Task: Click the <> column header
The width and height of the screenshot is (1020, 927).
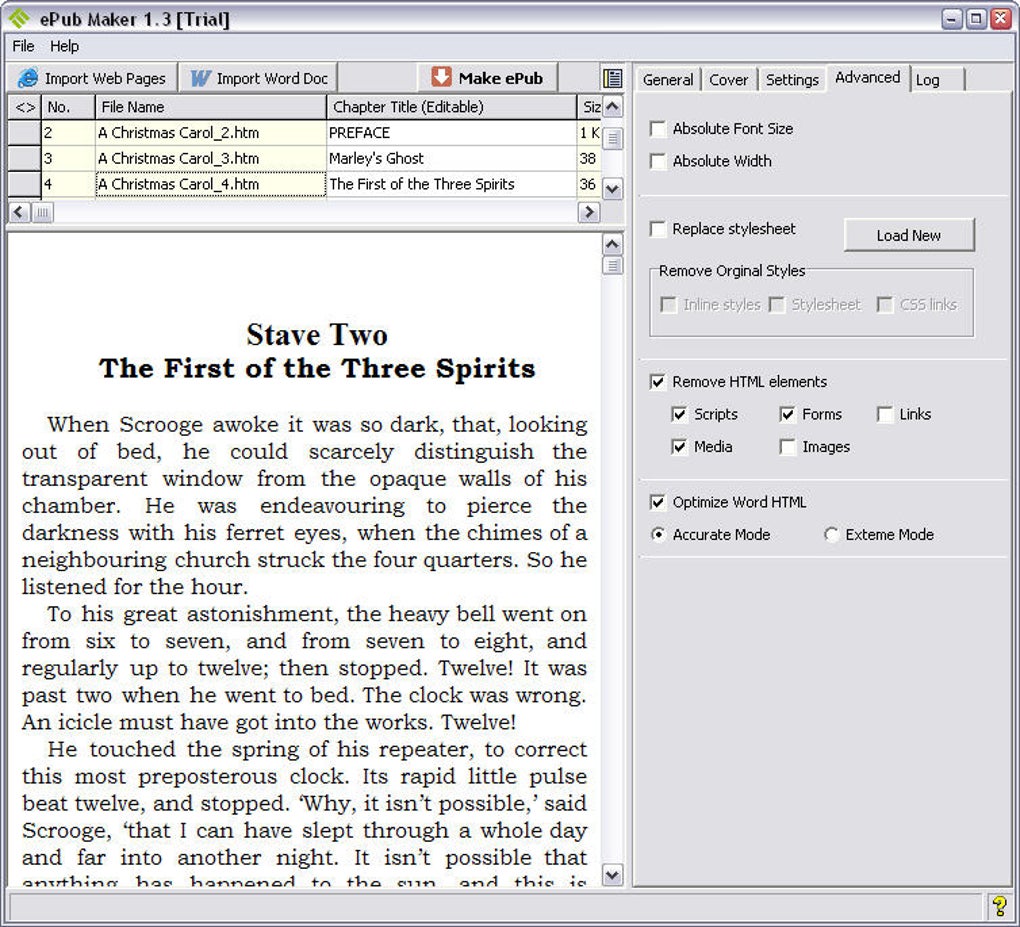Action: tap(25, 107)
